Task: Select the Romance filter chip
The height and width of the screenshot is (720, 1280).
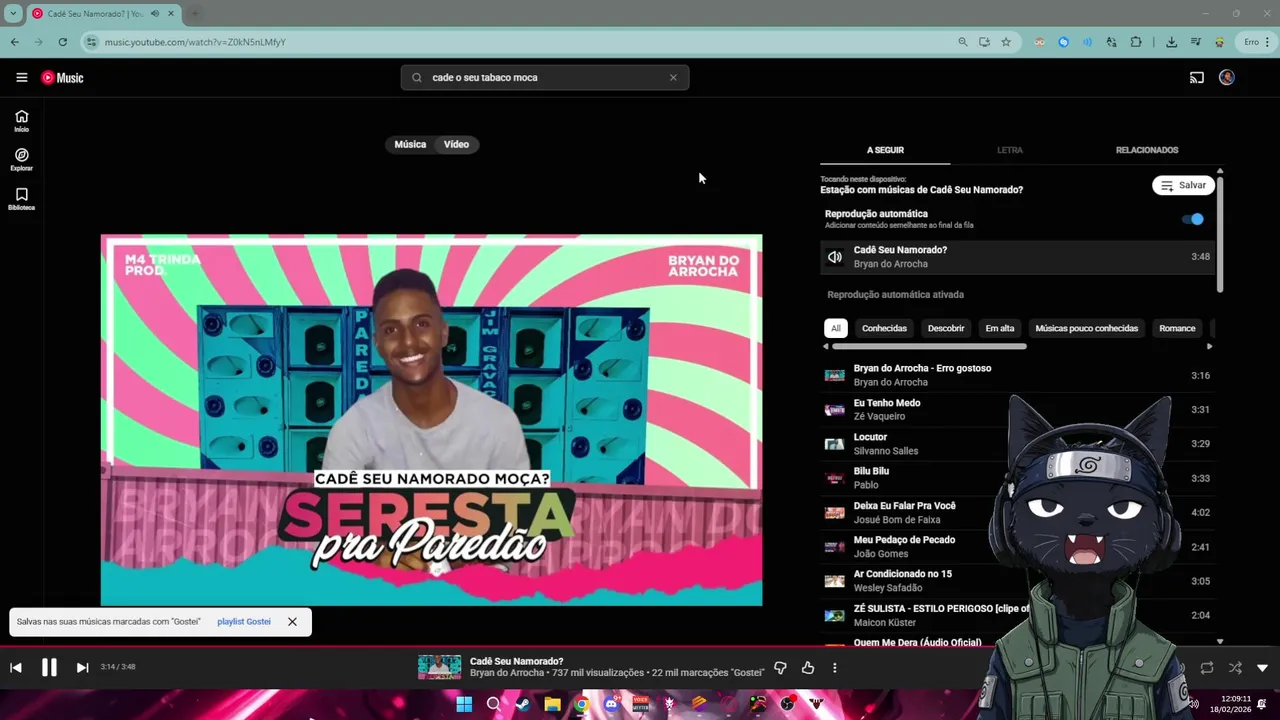Action: point(1177,328)
